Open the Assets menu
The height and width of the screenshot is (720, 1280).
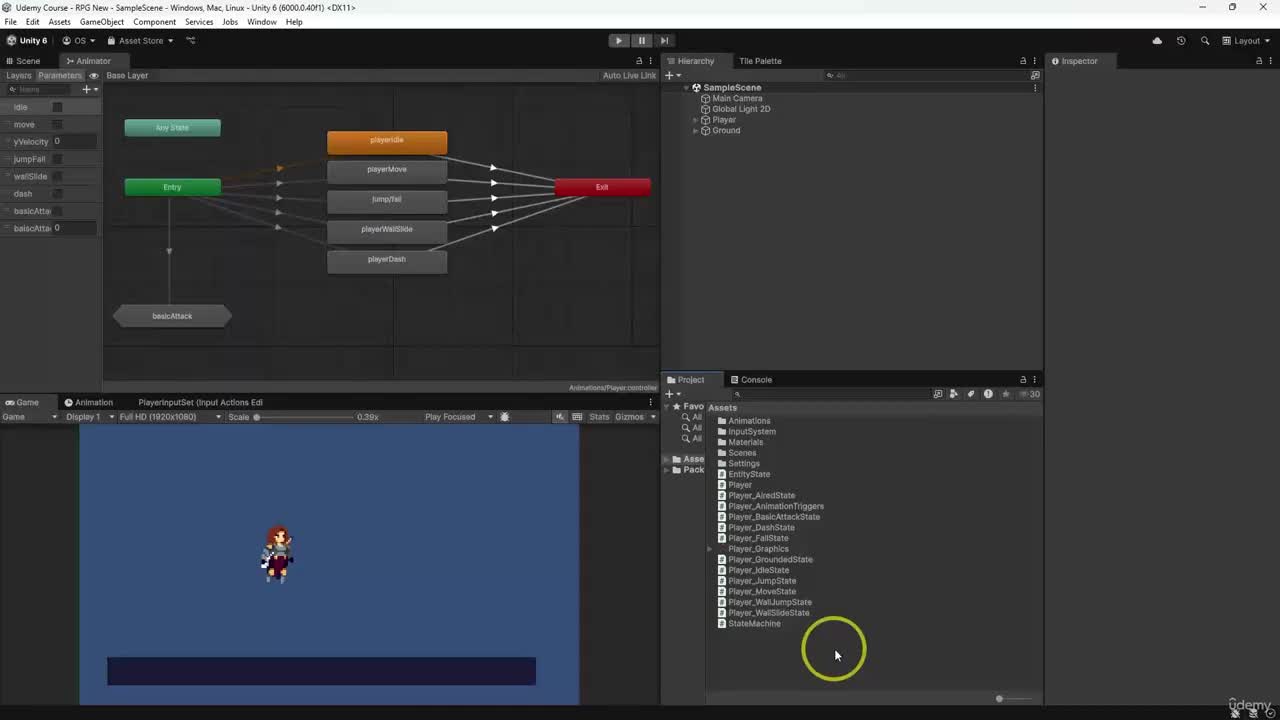(x=59, y=22)
